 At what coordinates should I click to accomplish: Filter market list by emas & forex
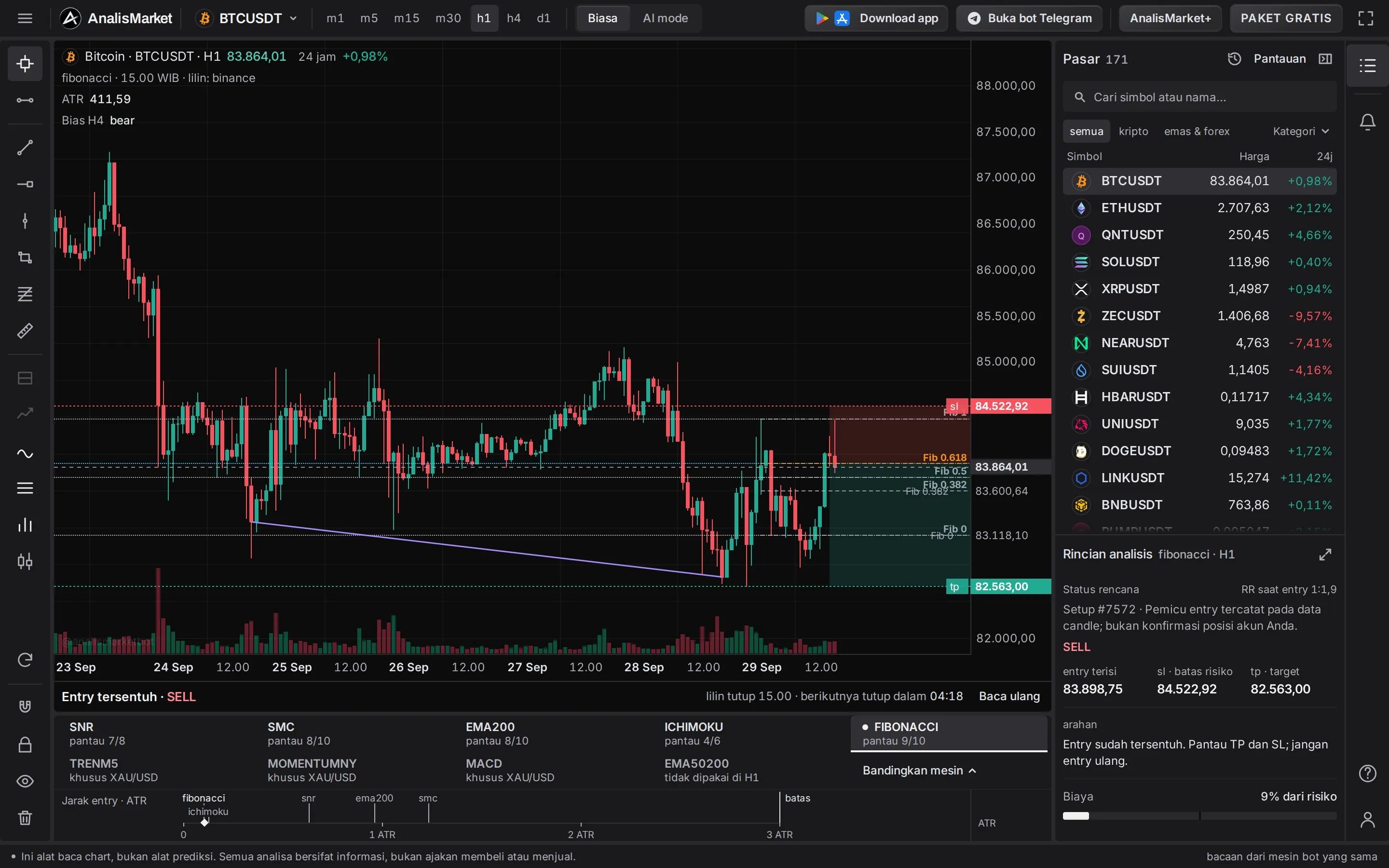click(1197, 132)
